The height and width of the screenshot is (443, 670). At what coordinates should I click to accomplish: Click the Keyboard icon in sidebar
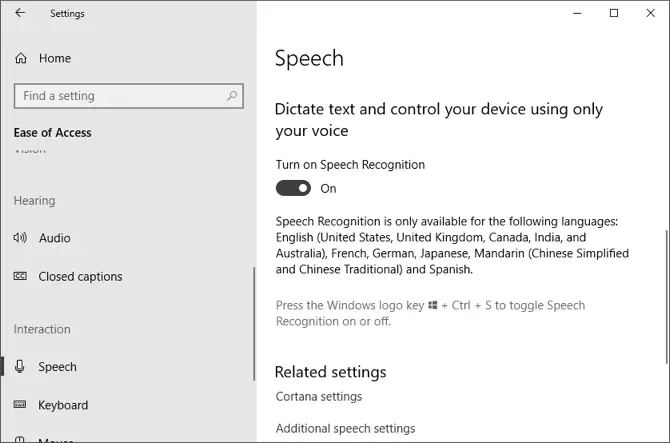(21, 405)
